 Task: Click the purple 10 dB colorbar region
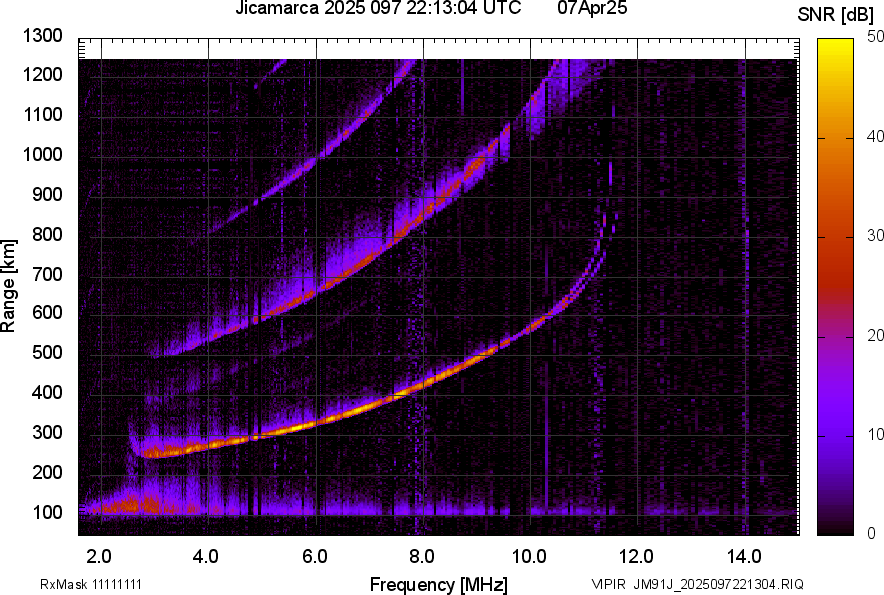point(835,435)
